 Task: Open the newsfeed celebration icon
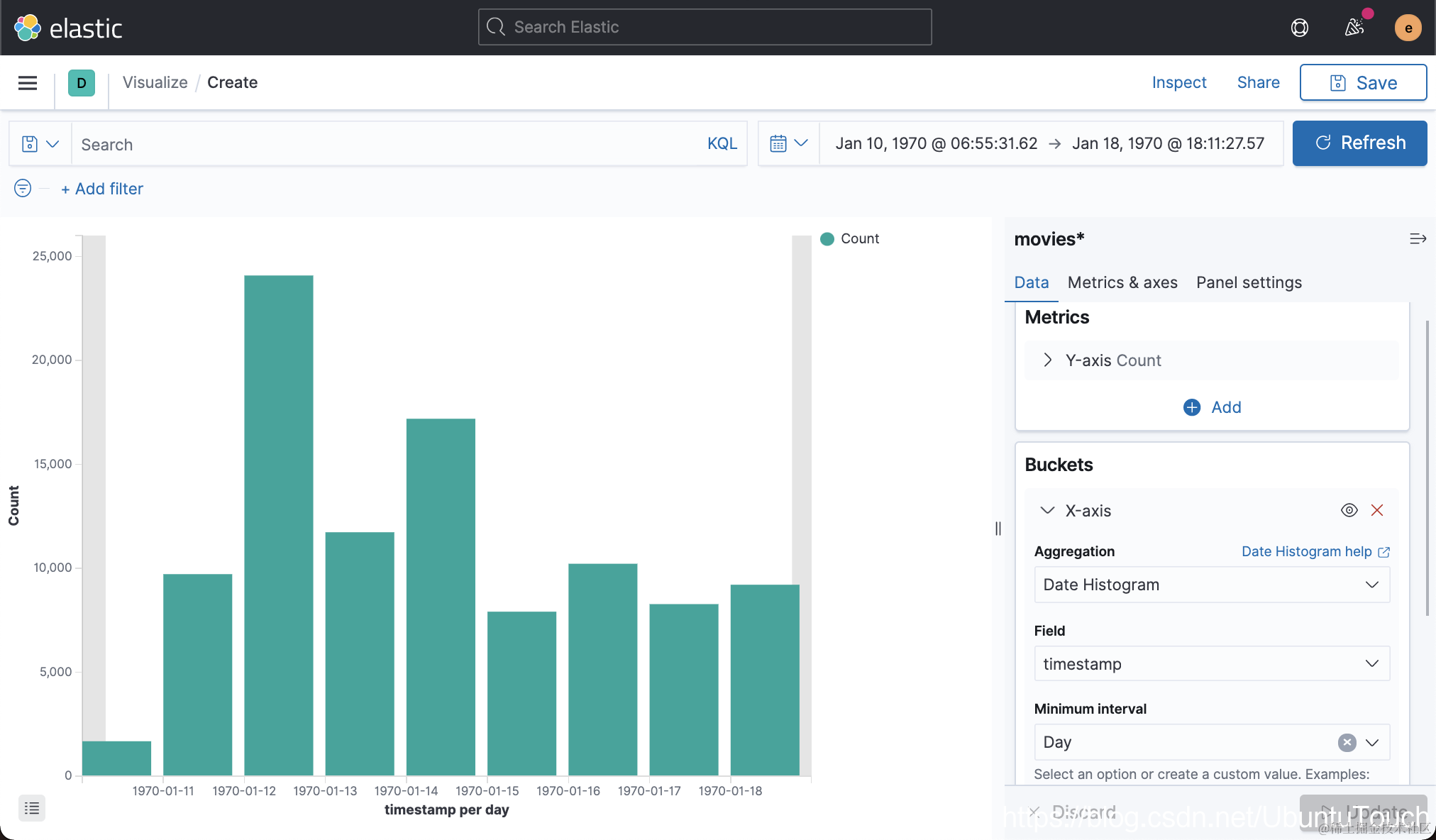click(1354, 28)
